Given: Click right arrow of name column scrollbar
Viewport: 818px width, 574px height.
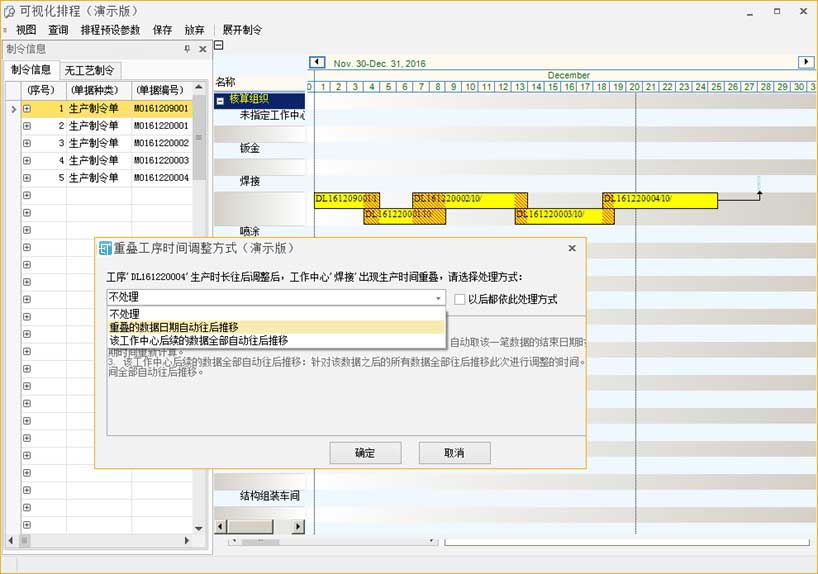Looking at the screenshot, I should (298, 527).
